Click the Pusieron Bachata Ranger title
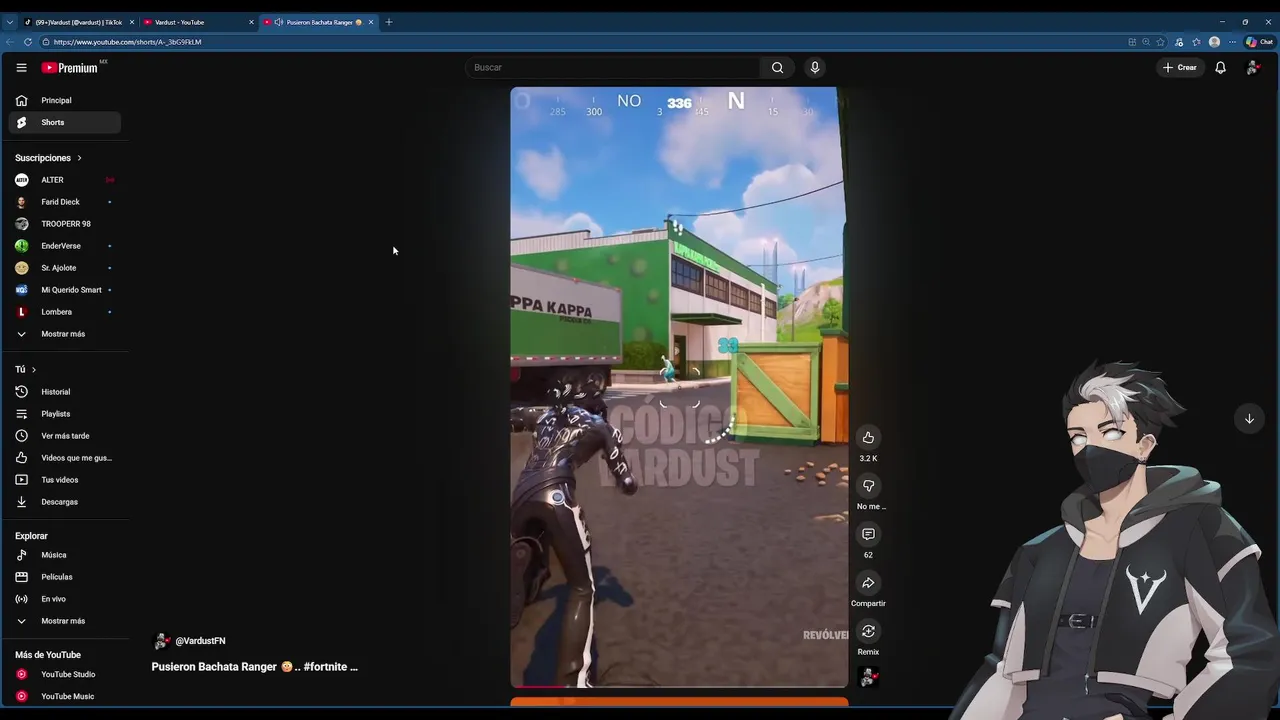1280x720 pixels. point(255,667)
